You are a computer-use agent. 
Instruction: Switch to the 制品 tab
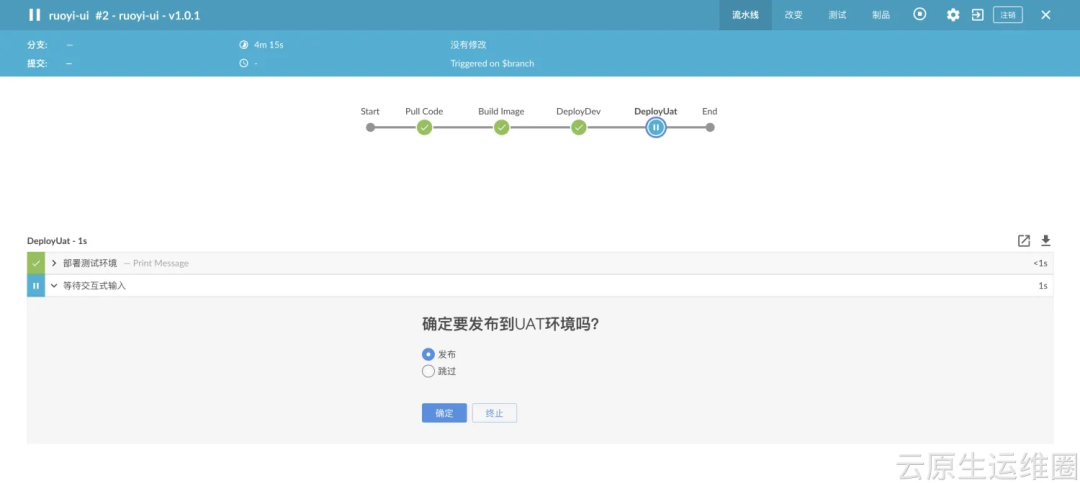[881, 15]
